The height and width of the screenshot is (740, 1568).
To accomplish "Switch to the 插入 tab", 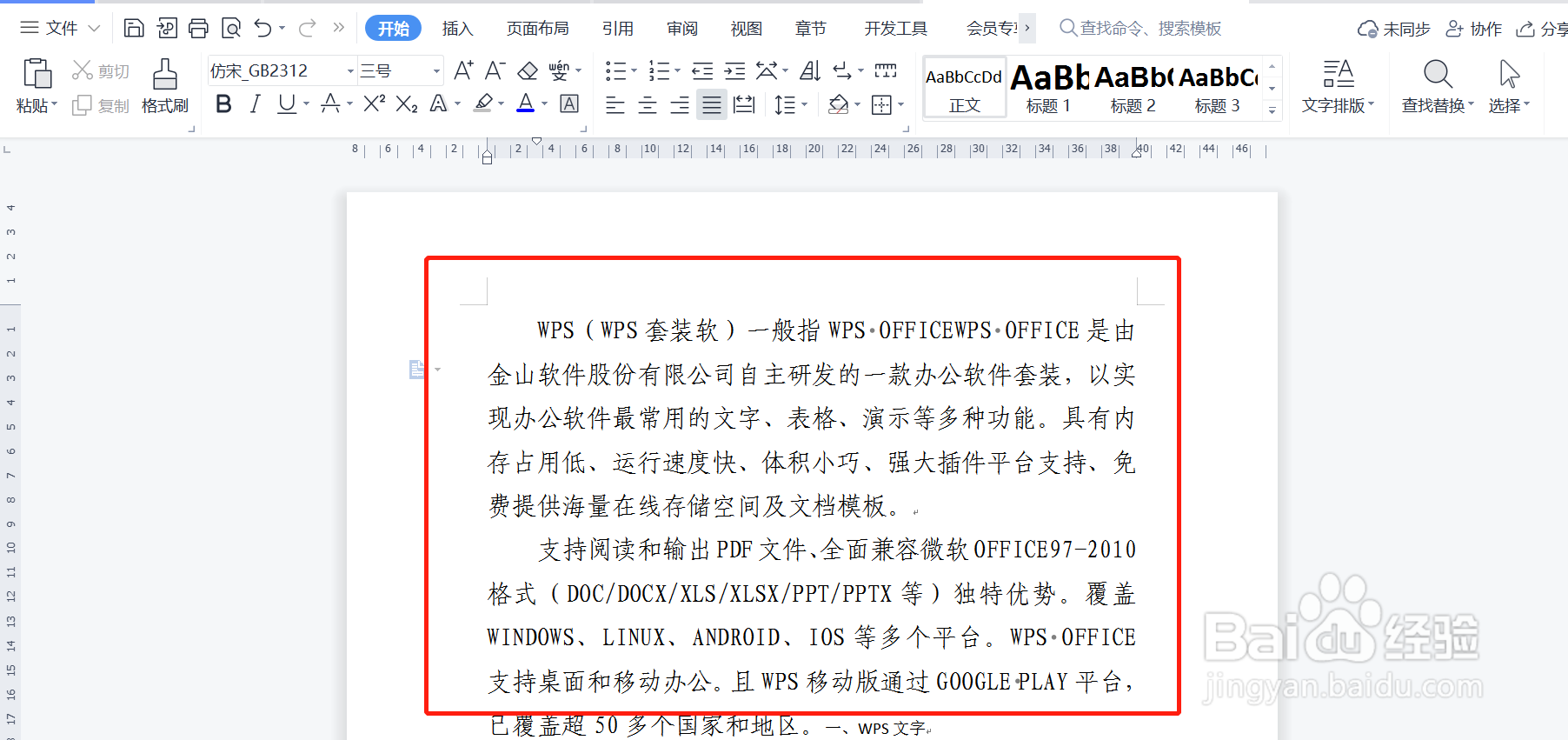I will click(x=458, y=29).
